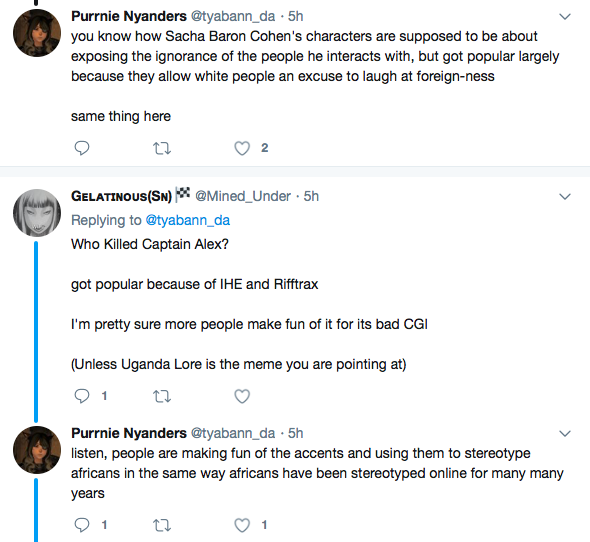Open the @tyabann_da link after Replying to
This screenshot has width=590, height=542.
(187, 220)
